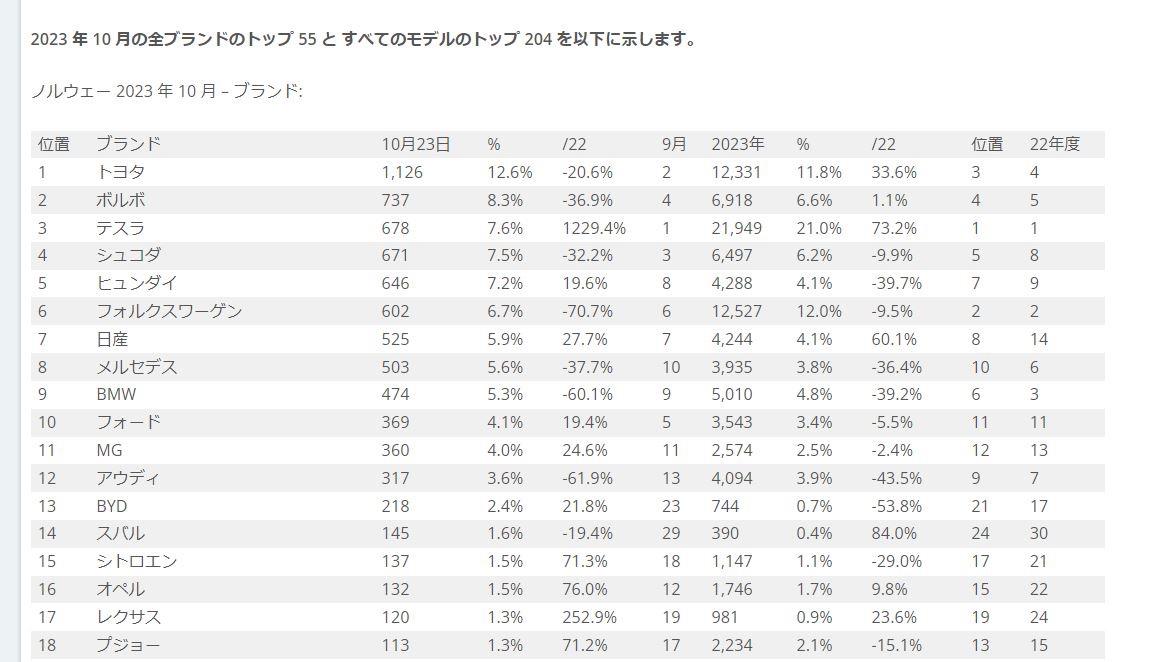Click the ヒュンダイ brand cell
Image resolution: width=1150 pixels, height=662 pixels.
[x=137, y=283]
